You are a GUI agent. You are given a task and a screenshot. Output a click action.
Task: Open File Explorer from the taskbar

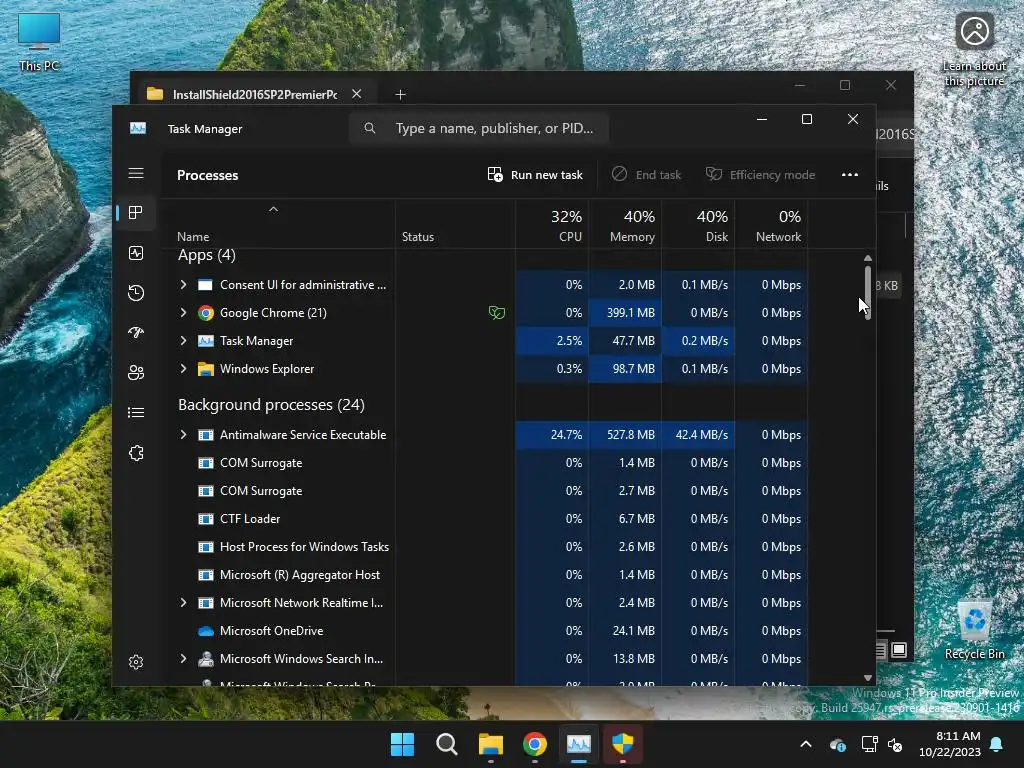point(490,744)
